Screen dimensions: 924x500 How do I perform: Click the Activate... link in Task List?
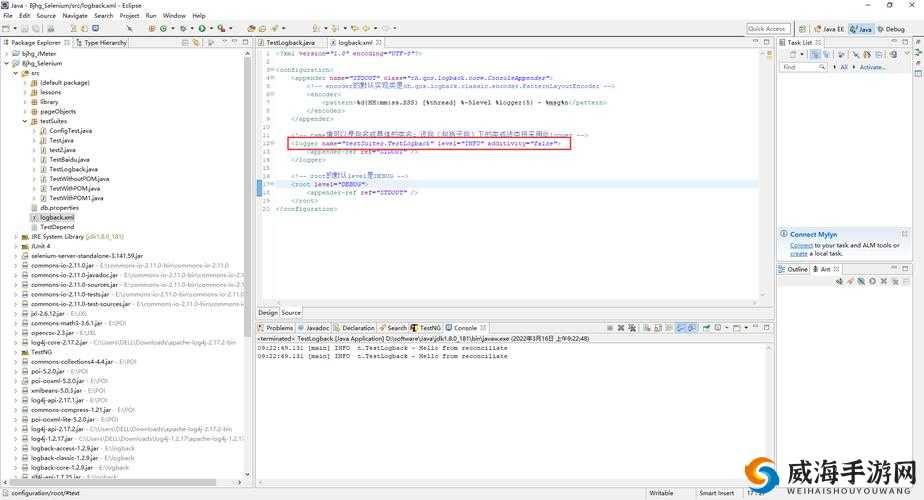click(872, 67)
